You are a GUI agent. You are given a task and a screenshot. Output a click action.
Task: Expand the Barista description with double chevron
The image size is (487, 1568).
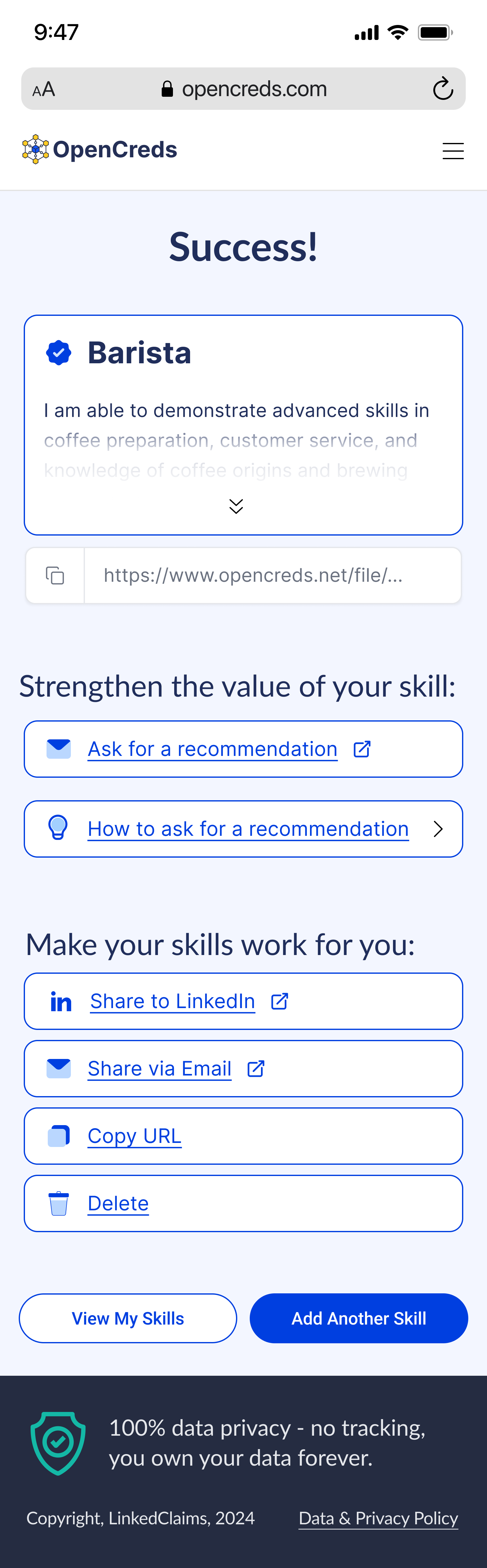[236, 506]
